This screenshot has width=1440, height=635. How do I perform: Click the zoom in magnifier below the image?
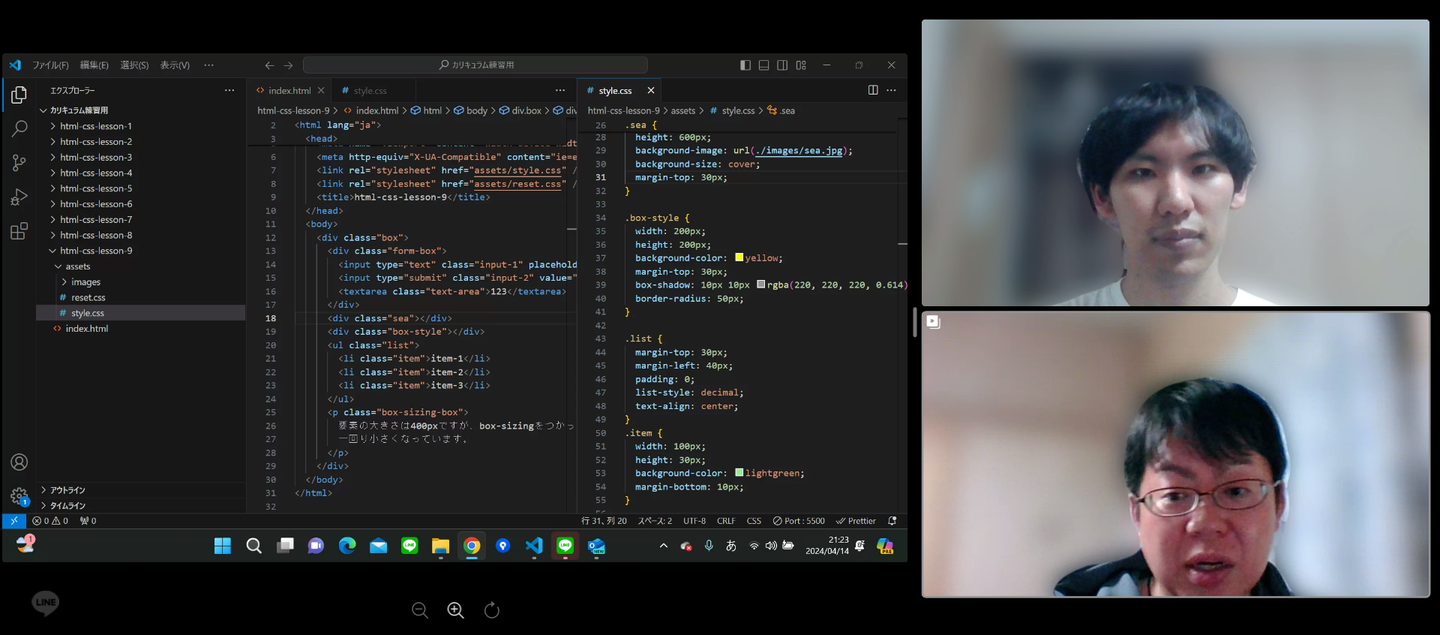pos(455,610)
